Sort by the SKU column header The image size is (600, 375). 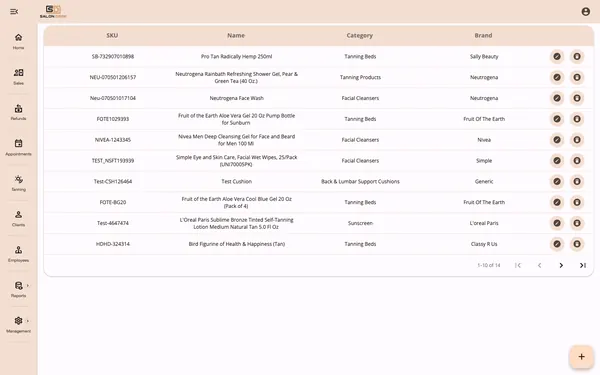112,35
